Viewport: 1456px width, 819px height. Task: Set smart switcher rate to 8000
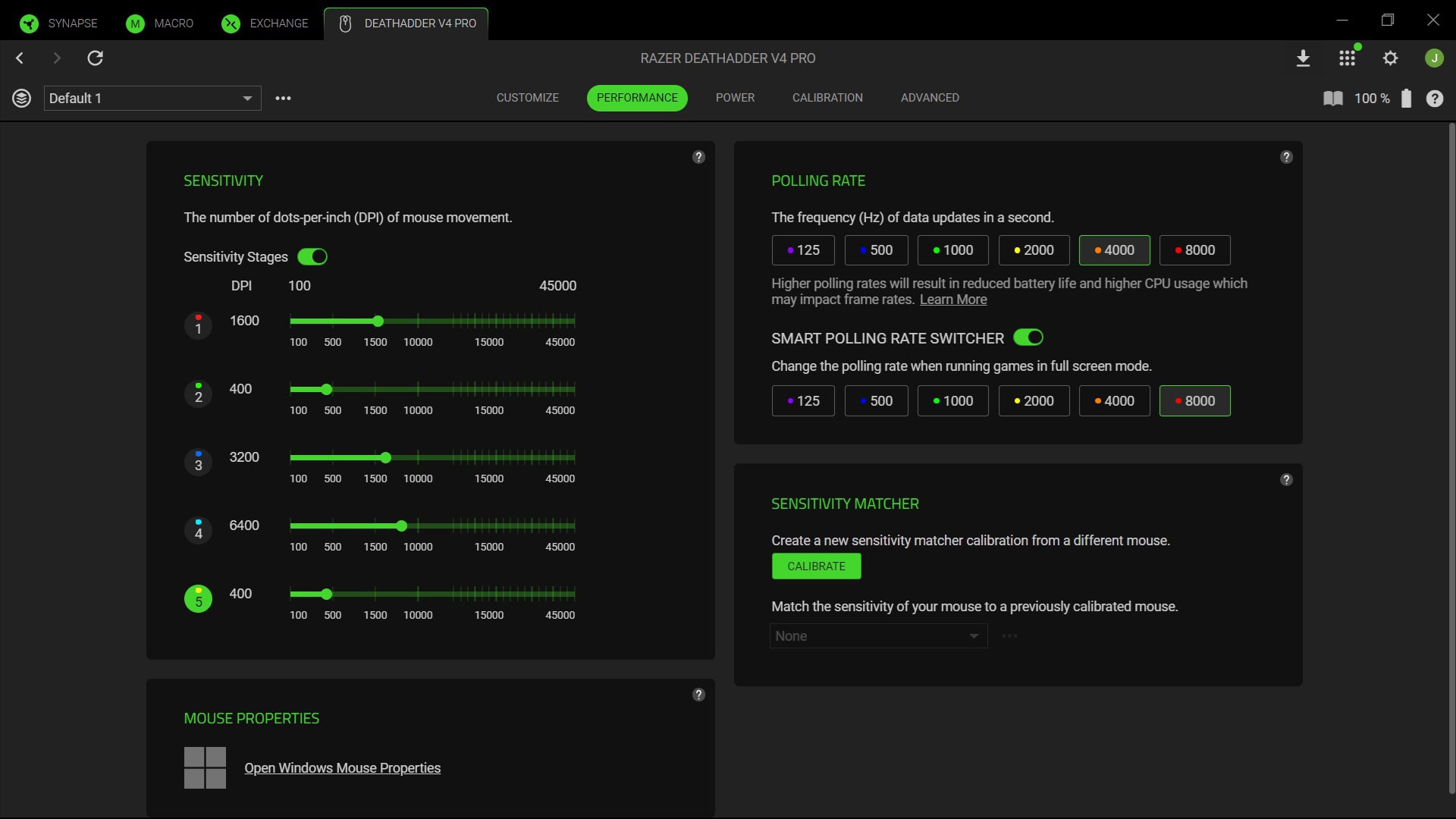point(1194,401)
